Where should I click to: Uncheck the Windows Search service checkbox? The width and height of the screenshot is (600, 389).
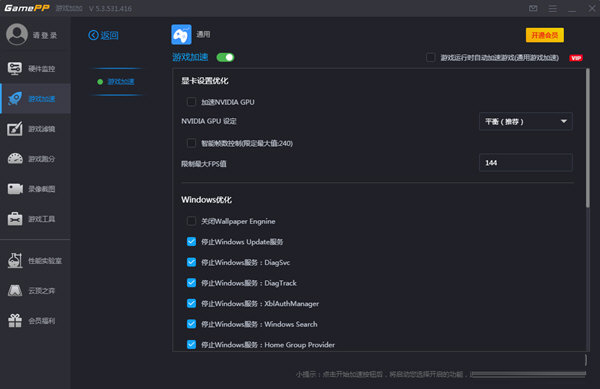pyautogui.click(x=191, y=324)
